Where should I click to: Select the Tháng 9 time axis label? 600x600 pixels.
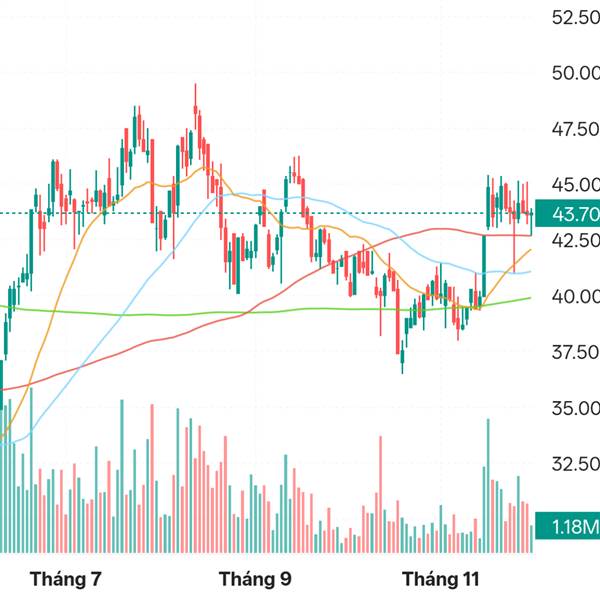255,579
